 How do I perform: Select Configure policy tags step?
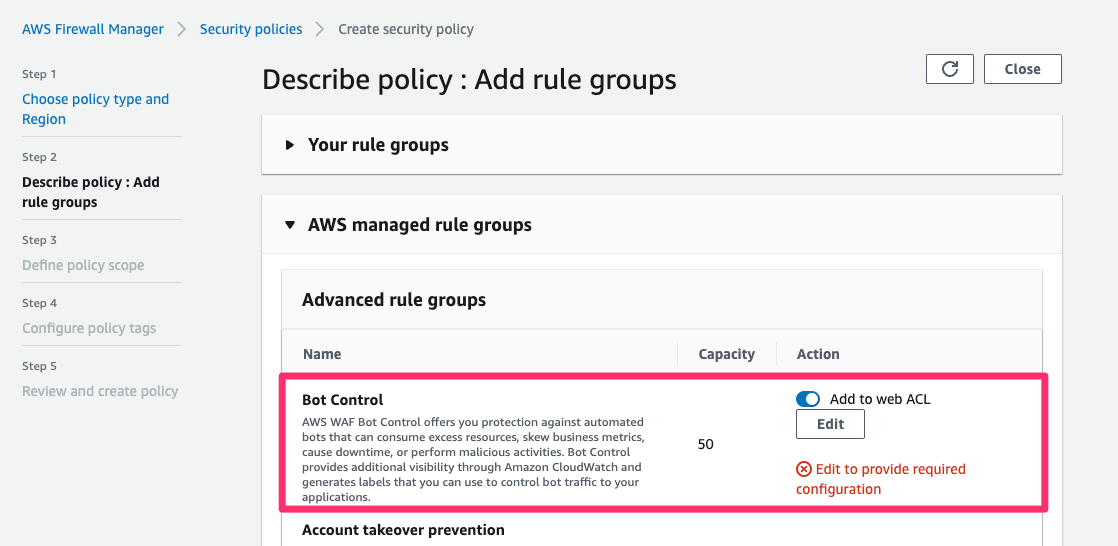pos(89,328)
